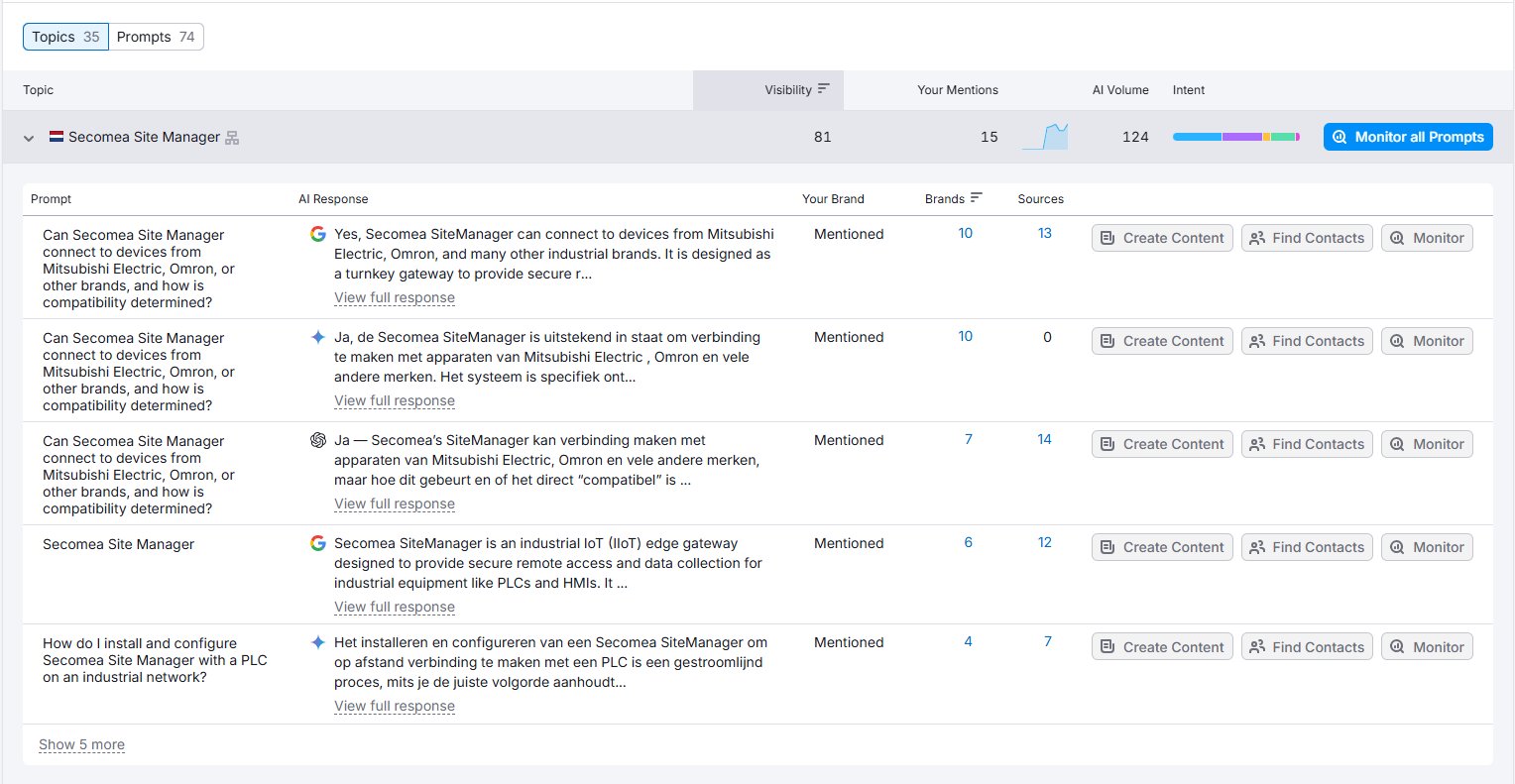
Task: Click the Netherlands flag icon
Action: [57, 137]
